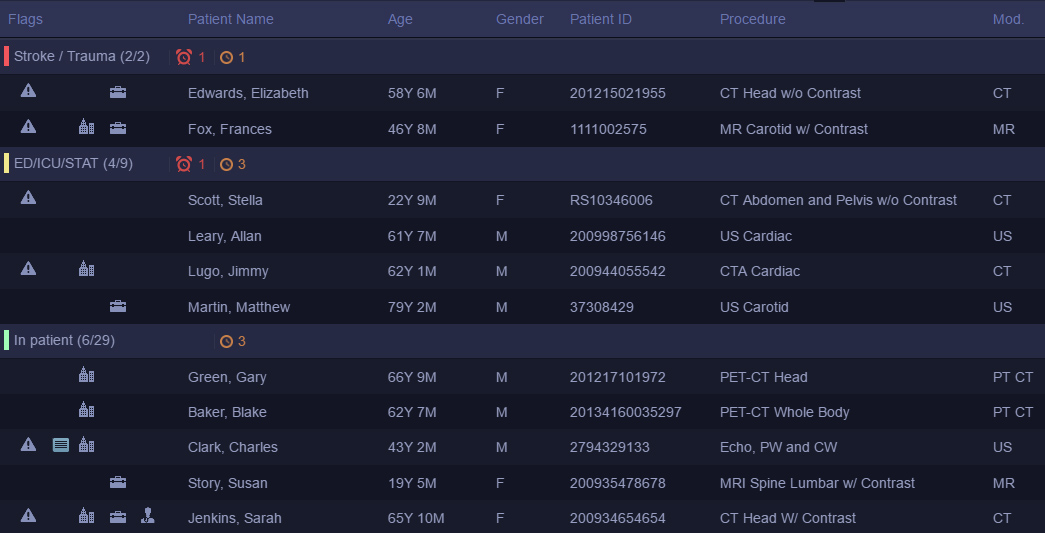Screen dimensions: 1045x533
Task: Click patient ID RS10346006
Action: (x=611, y=201)
